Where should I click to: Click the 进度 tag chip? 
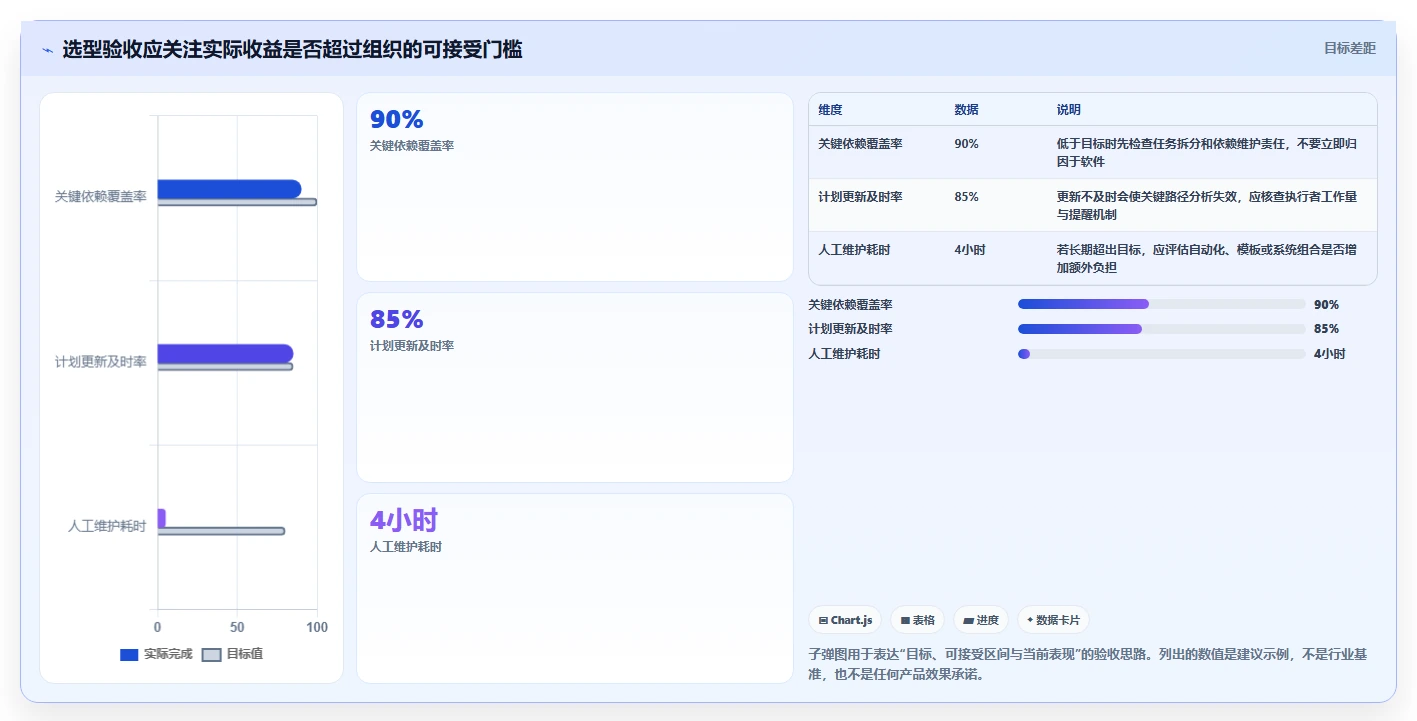[x=981, y=620]
